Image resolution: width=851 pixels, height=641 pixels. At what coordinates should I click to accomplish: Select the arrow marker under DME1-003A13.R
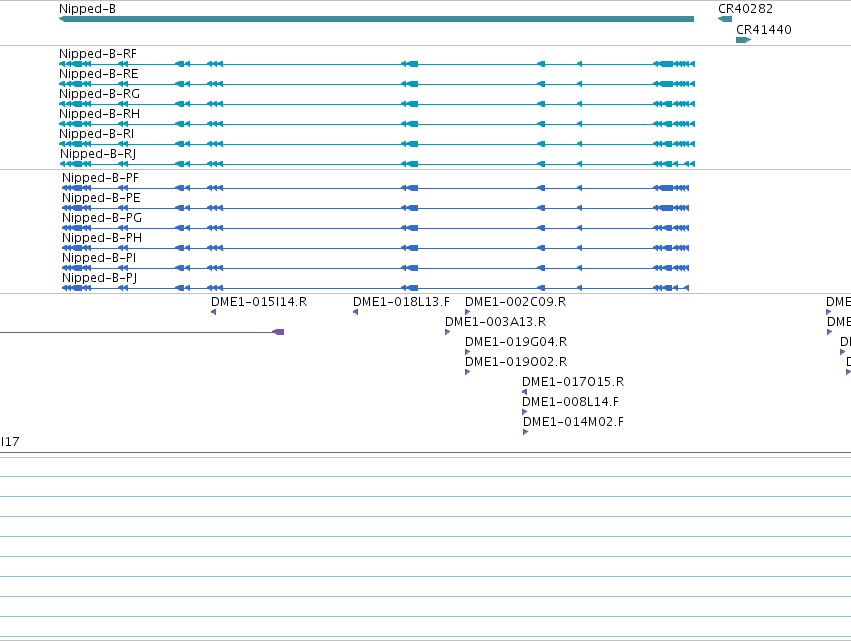[x=448, y=332]
